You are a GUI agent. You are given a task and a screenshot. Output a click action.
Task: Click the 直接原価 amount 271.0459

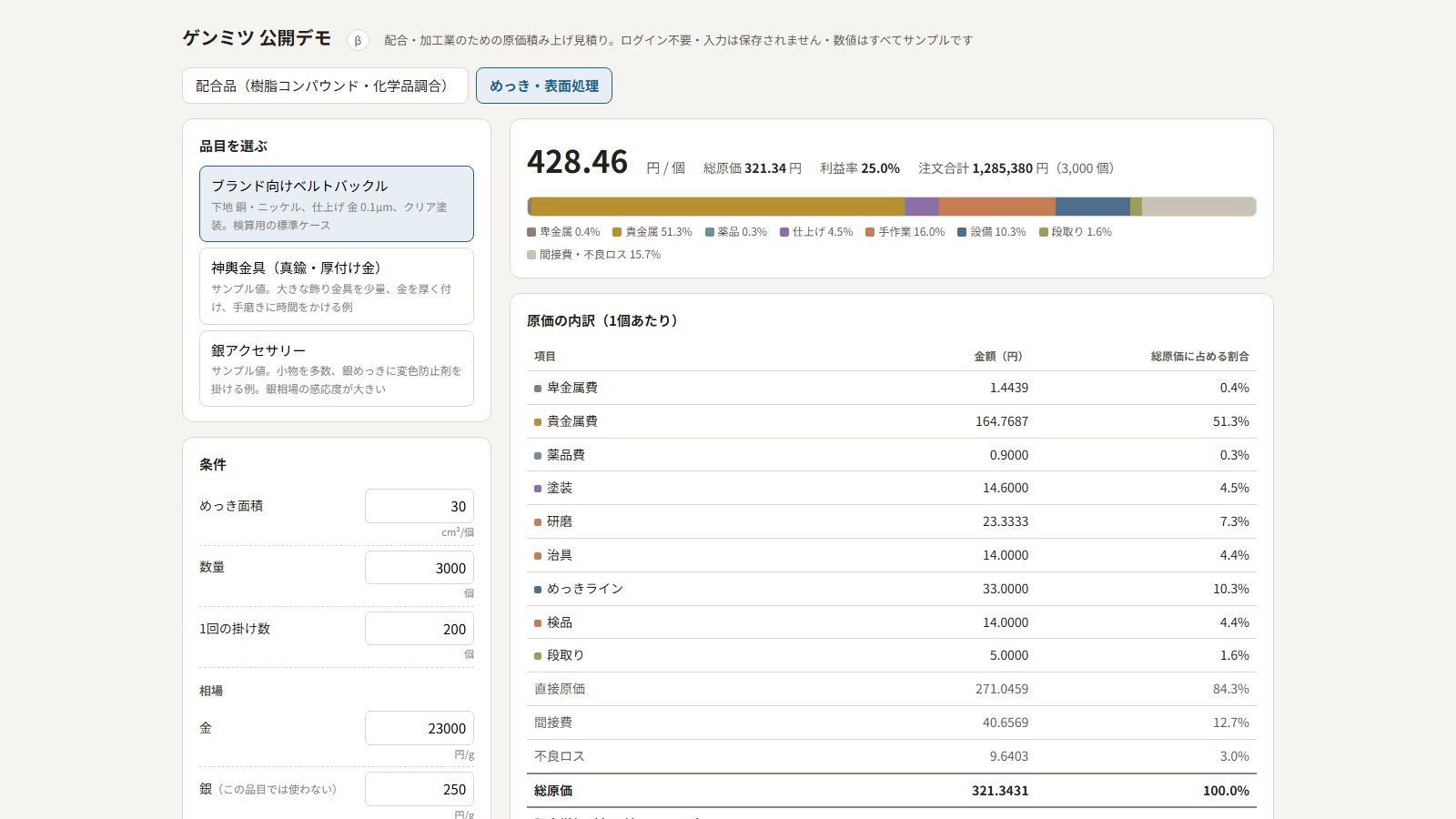[1002, 689]
